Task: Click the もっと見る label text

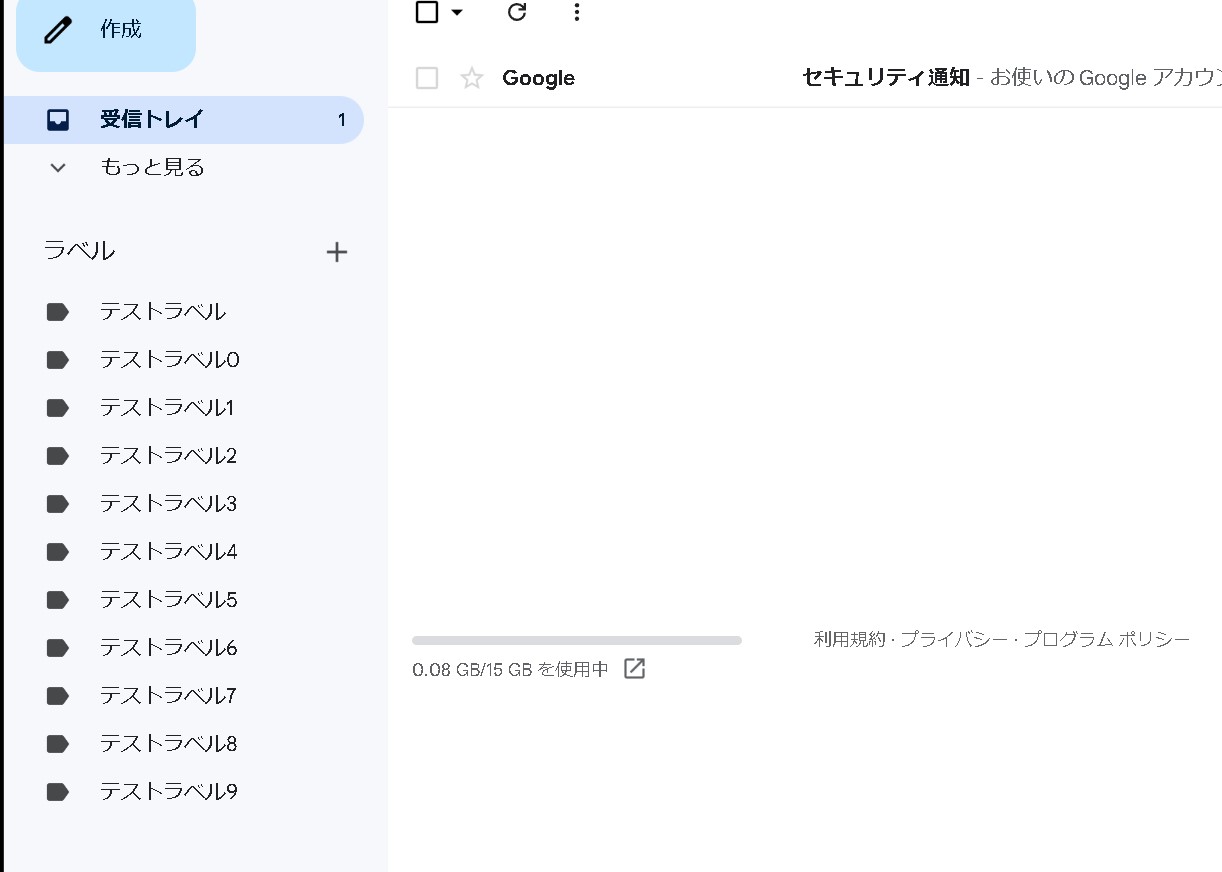Action: click(152, 167)
